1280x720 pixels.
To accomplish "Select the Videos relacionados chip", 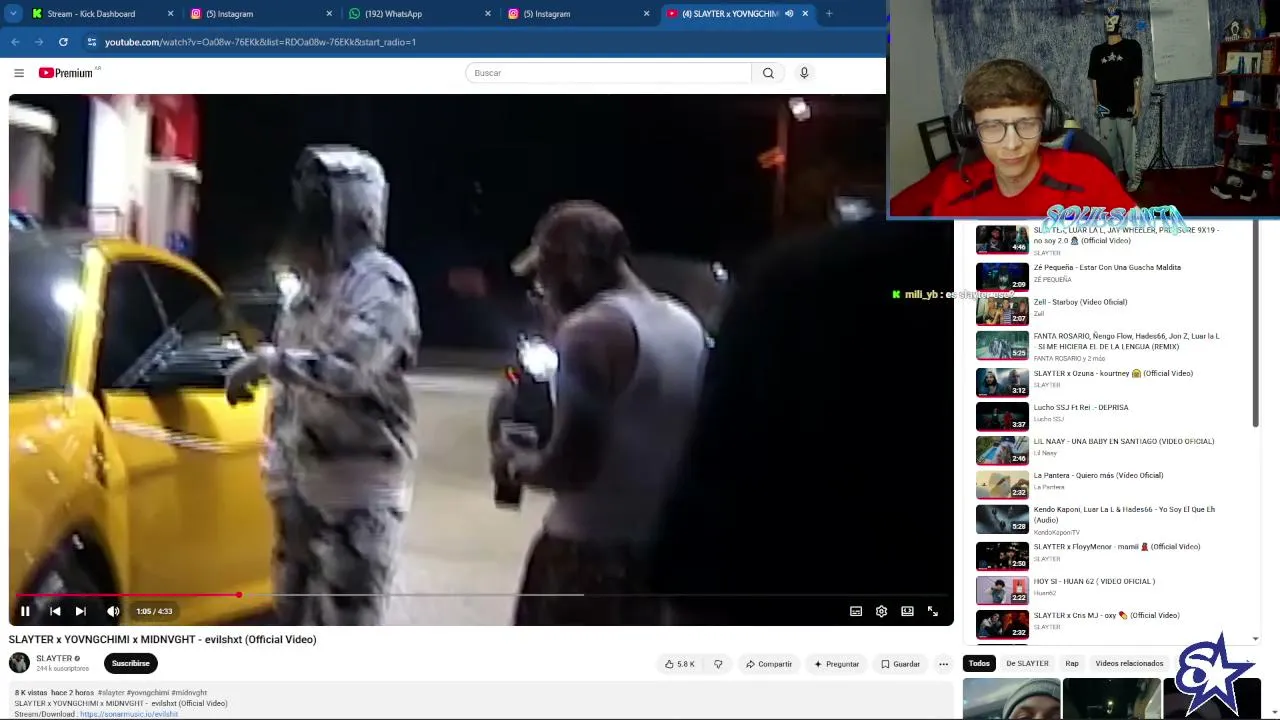I will (x=1129, y=664).
